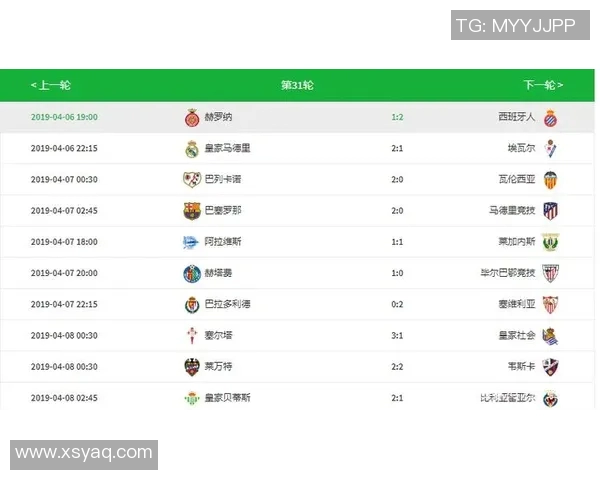
Task: Click the Real Betis (皇家贝蒂斯) crest
Action: coord(192,398)
